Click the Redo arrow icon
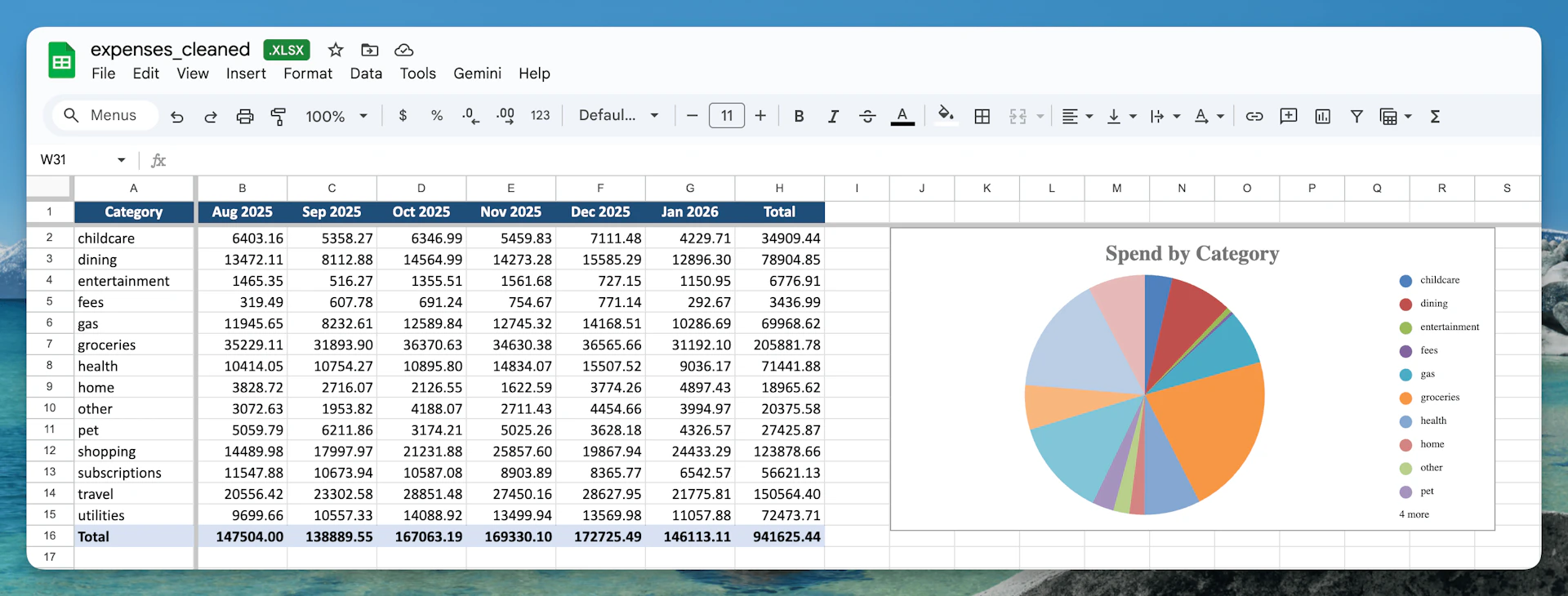Image resolution: width=1568 pixels, height=596 pixels. click(x=211, y=117)
